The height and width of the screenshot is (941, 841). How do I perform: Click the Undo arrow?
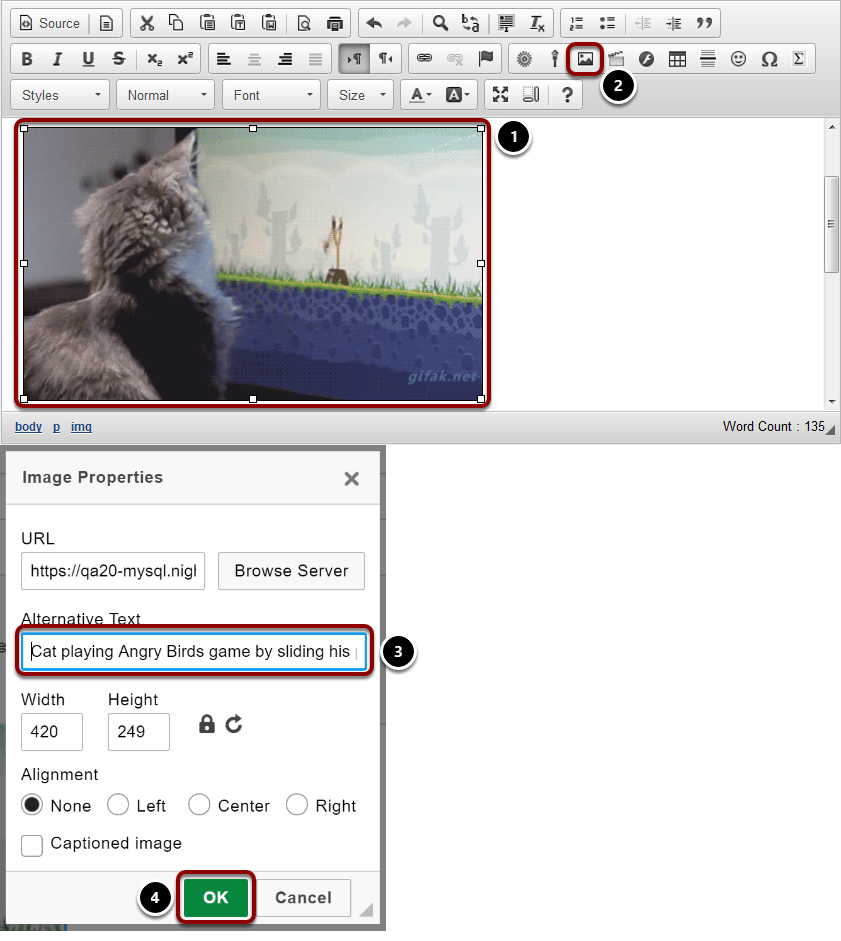tap(374, 23)
